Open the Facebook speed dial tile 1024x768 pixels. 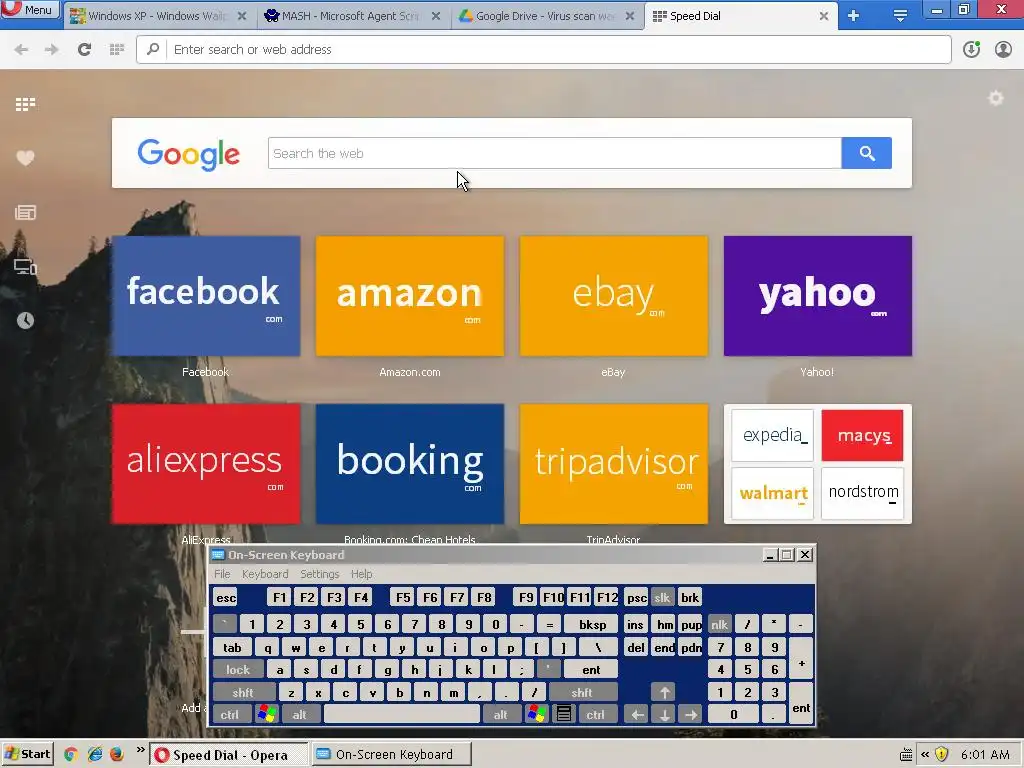206,296
